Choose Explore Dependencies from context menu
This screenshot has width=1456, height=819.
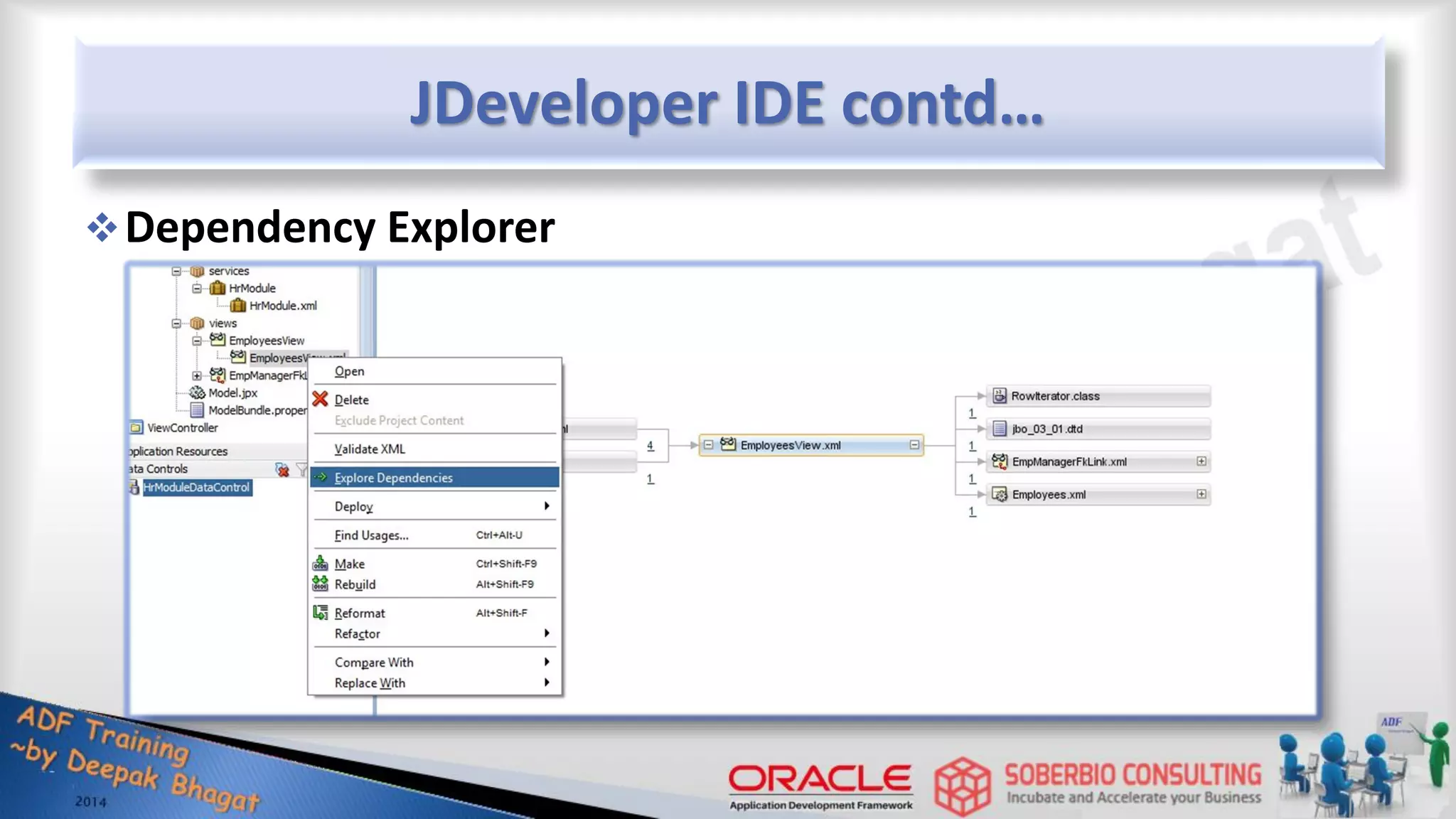click(x=393, y=478)
